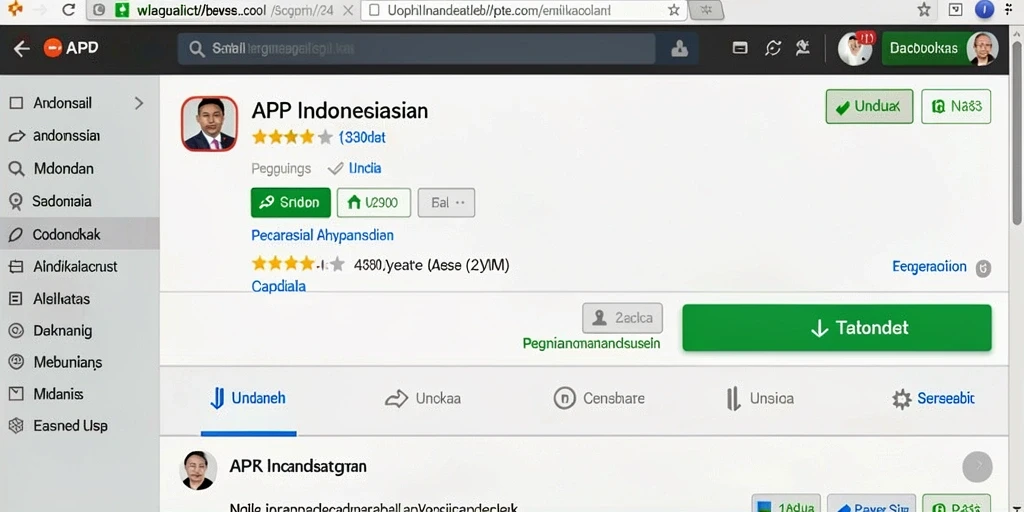This screenshot has width=1024, height=512.
Task: Click the page vertical scrollbar
Action: coord(1017,131)
